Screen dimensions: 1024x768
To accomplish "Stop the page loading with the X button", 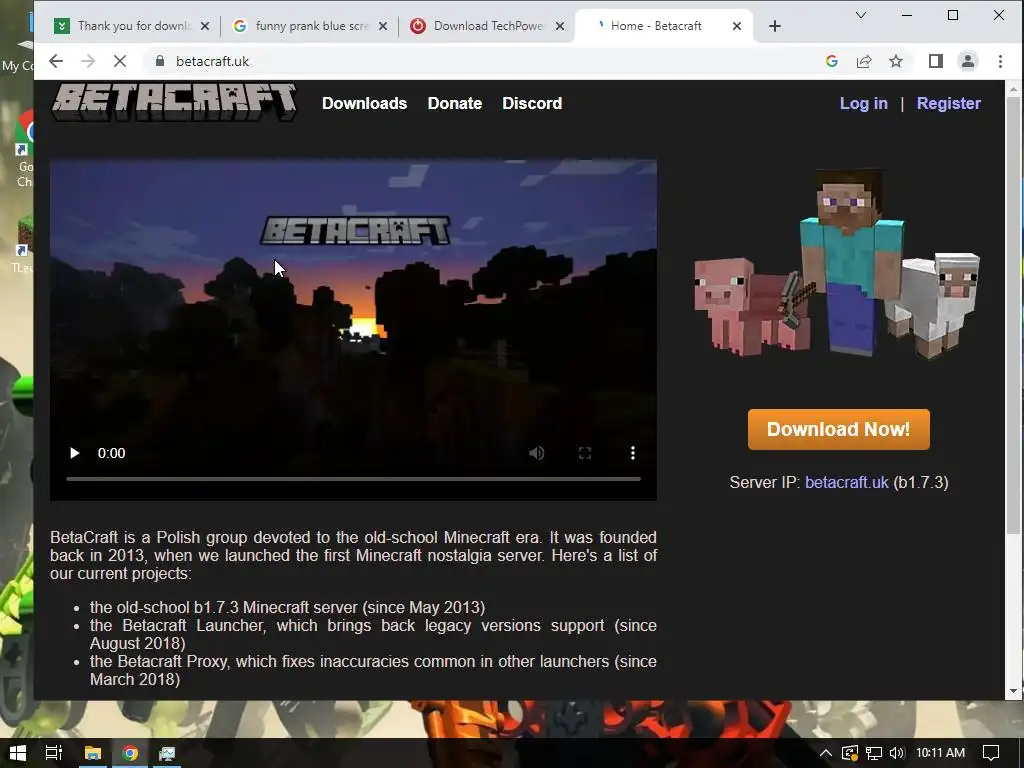I will [x=120, y=61].
